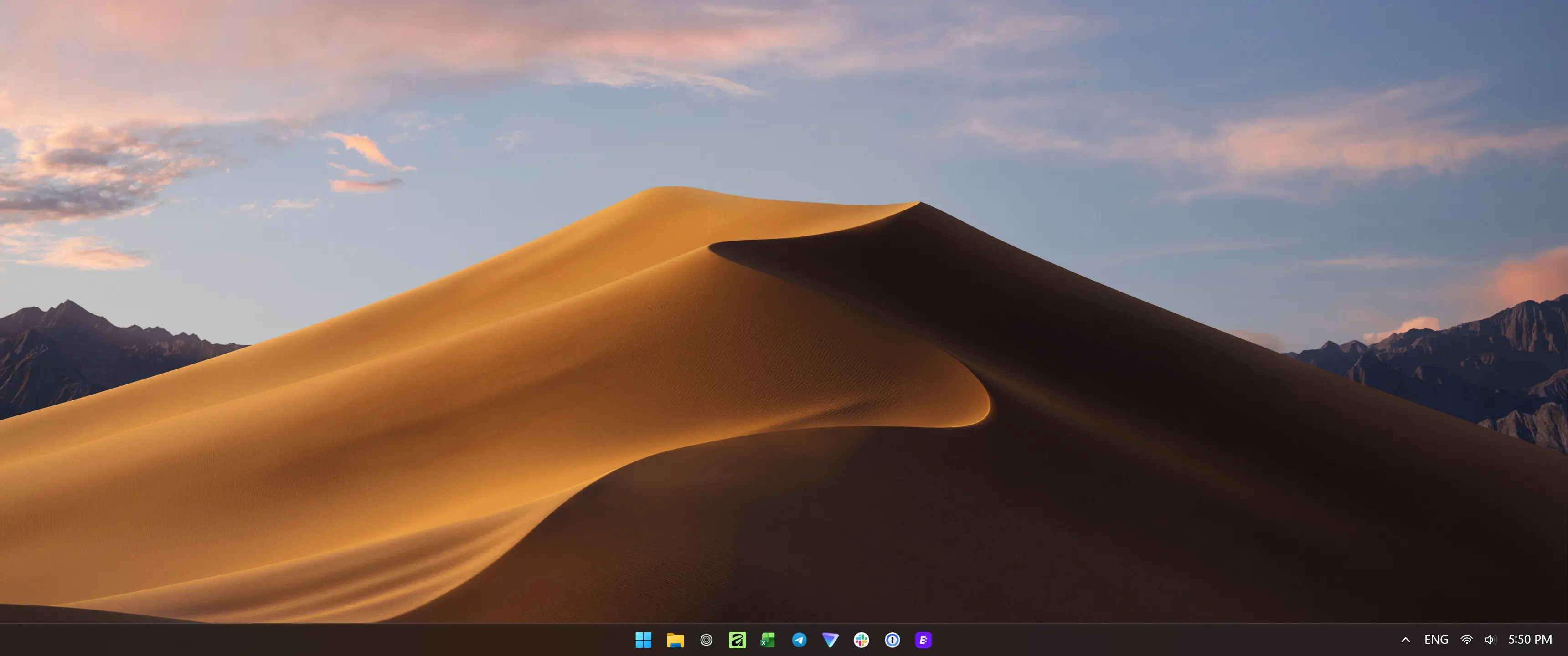Launch the concentric circles app on taskbar
1568x656 pixels.
coord(706,640)
